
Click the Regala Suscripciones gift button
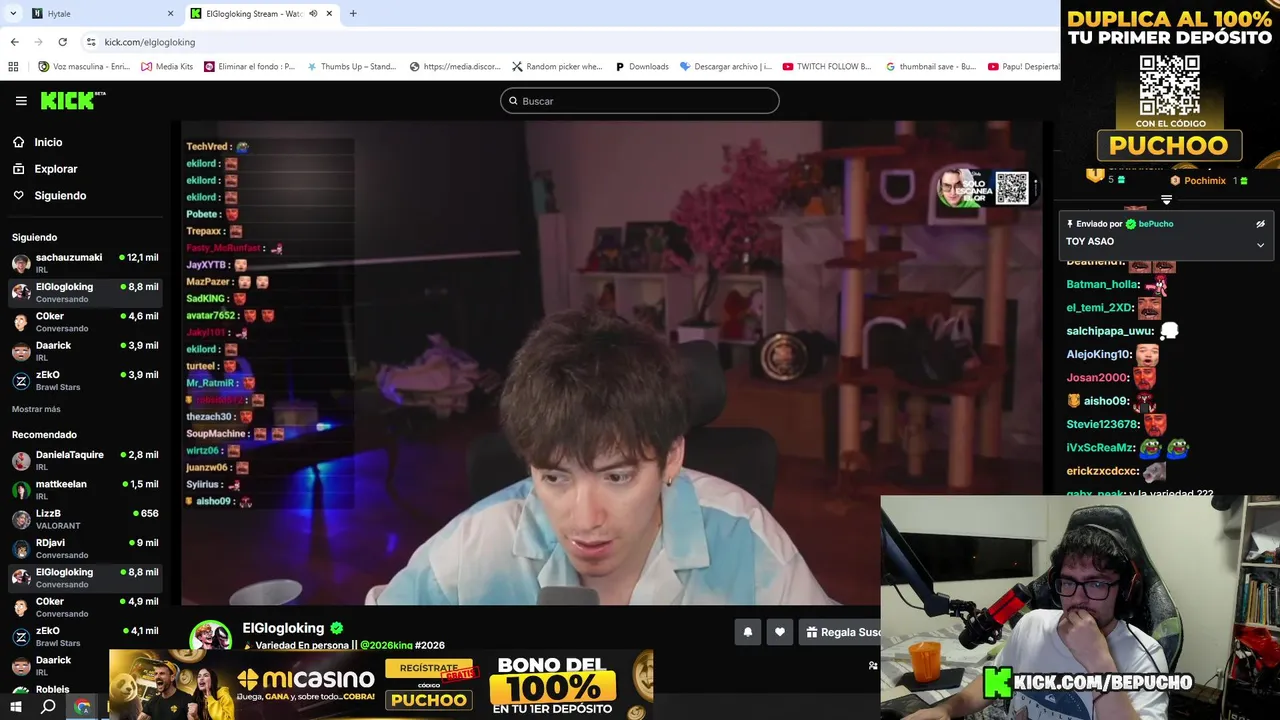click(x=840, y=632)
